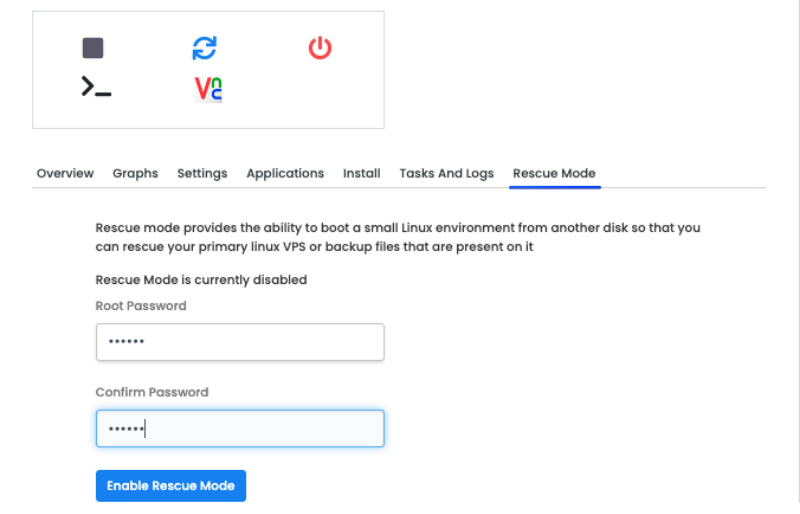800x514 pixels.
Task: Switch to the Overview tab
Action: [x=65, y=174]
